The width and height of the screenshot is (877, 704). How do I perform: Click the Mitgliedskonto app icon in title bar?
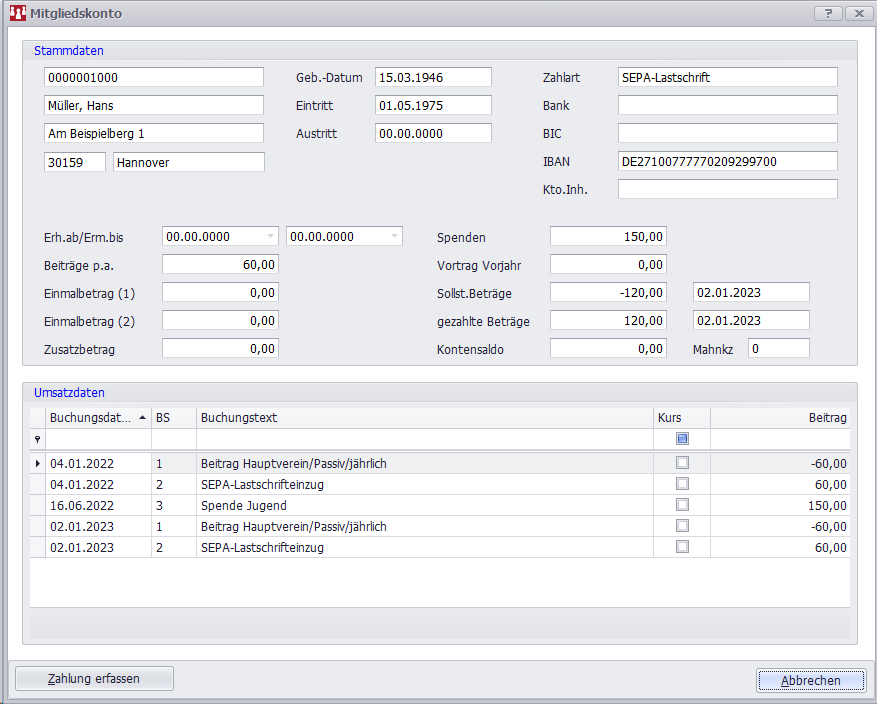point(17,14)
